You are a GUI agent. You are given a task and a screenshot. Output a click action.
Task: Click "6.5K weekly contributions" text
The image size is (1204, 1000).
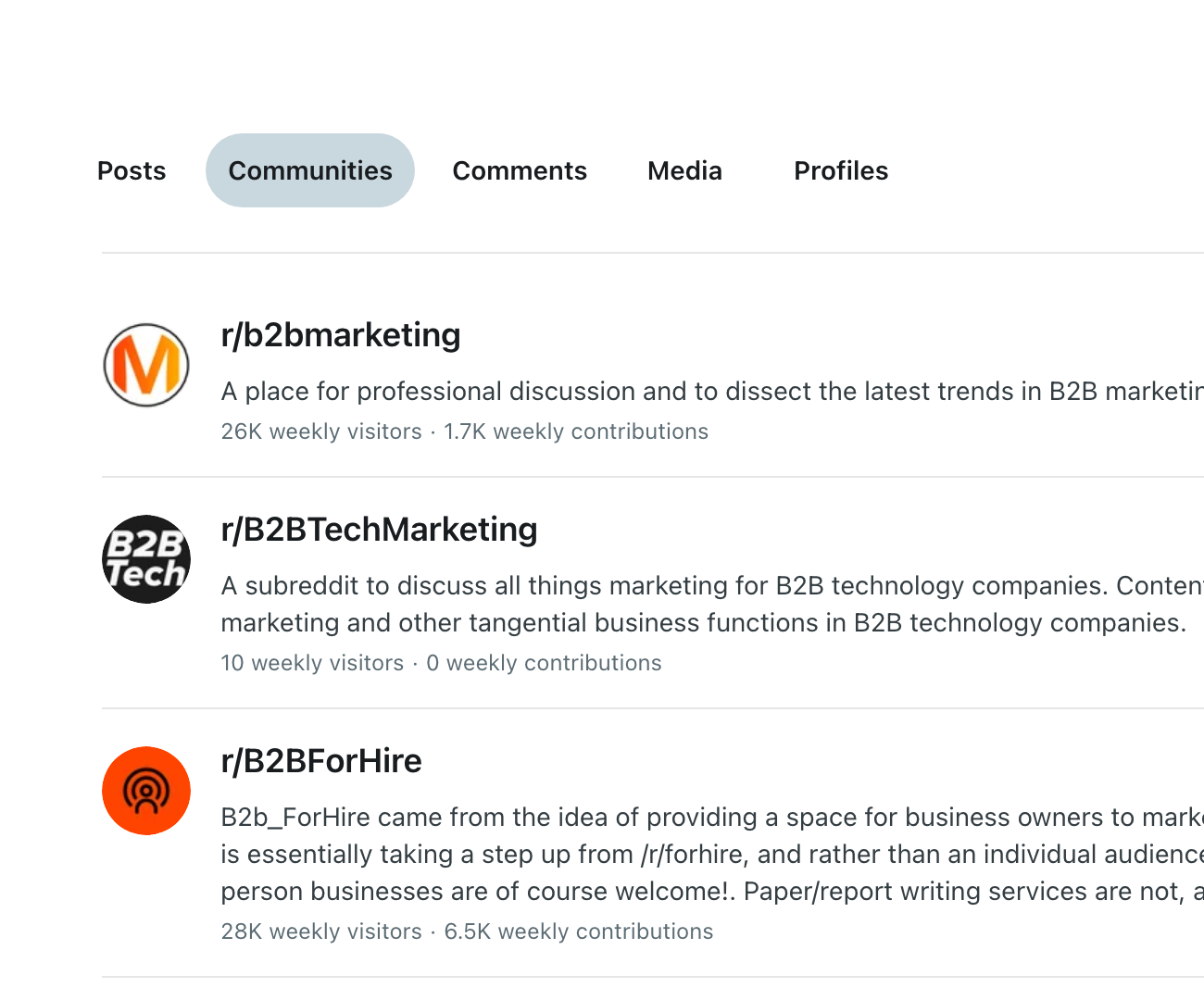click(x=579, y=931)
